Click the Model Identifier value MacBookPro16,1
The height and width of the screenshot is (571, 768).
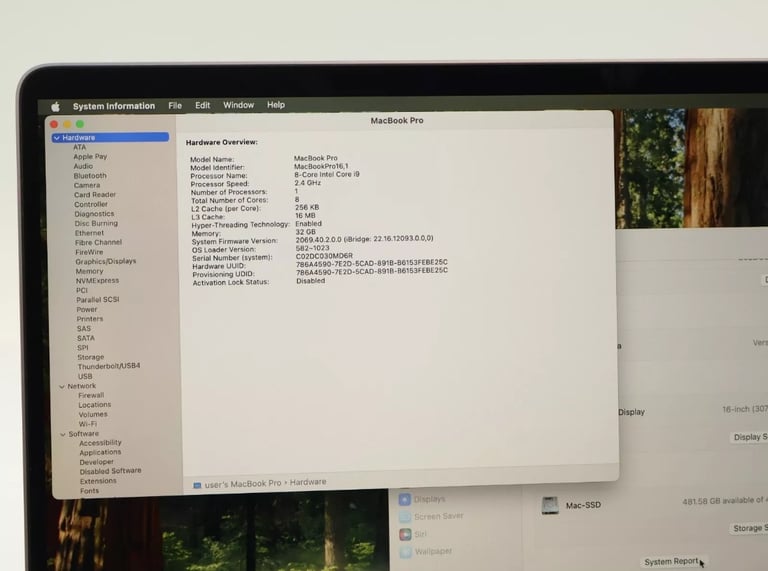(321, 166)
